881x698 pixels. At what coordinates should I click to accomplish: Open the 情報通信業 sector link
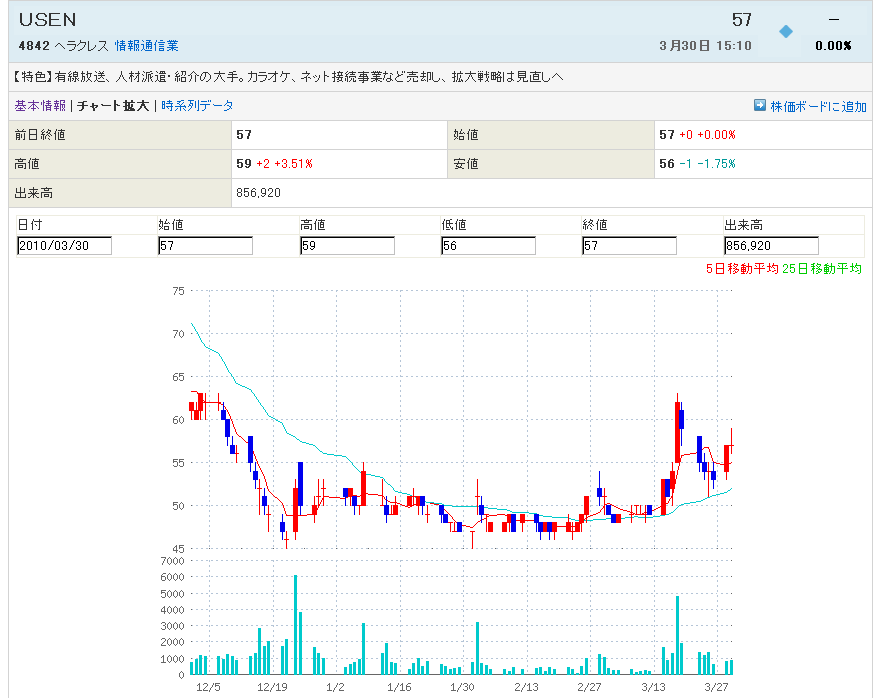click(147, 46)
